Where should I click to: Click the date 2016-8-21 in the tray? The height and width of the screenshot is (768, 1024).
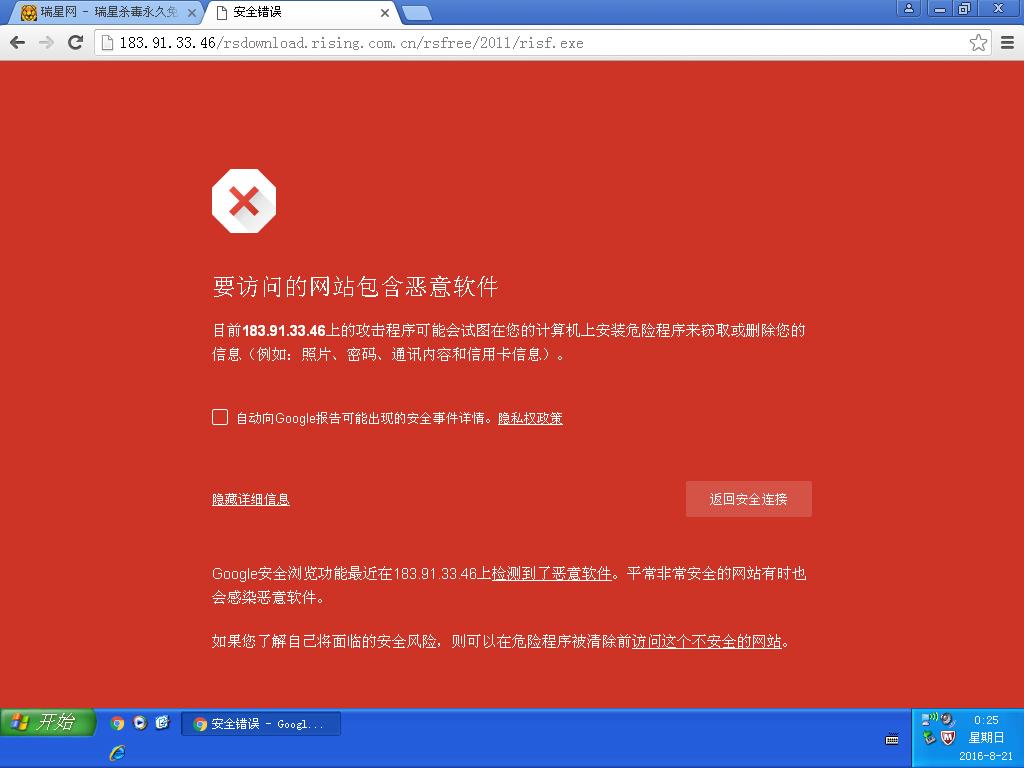pos(986,756)
